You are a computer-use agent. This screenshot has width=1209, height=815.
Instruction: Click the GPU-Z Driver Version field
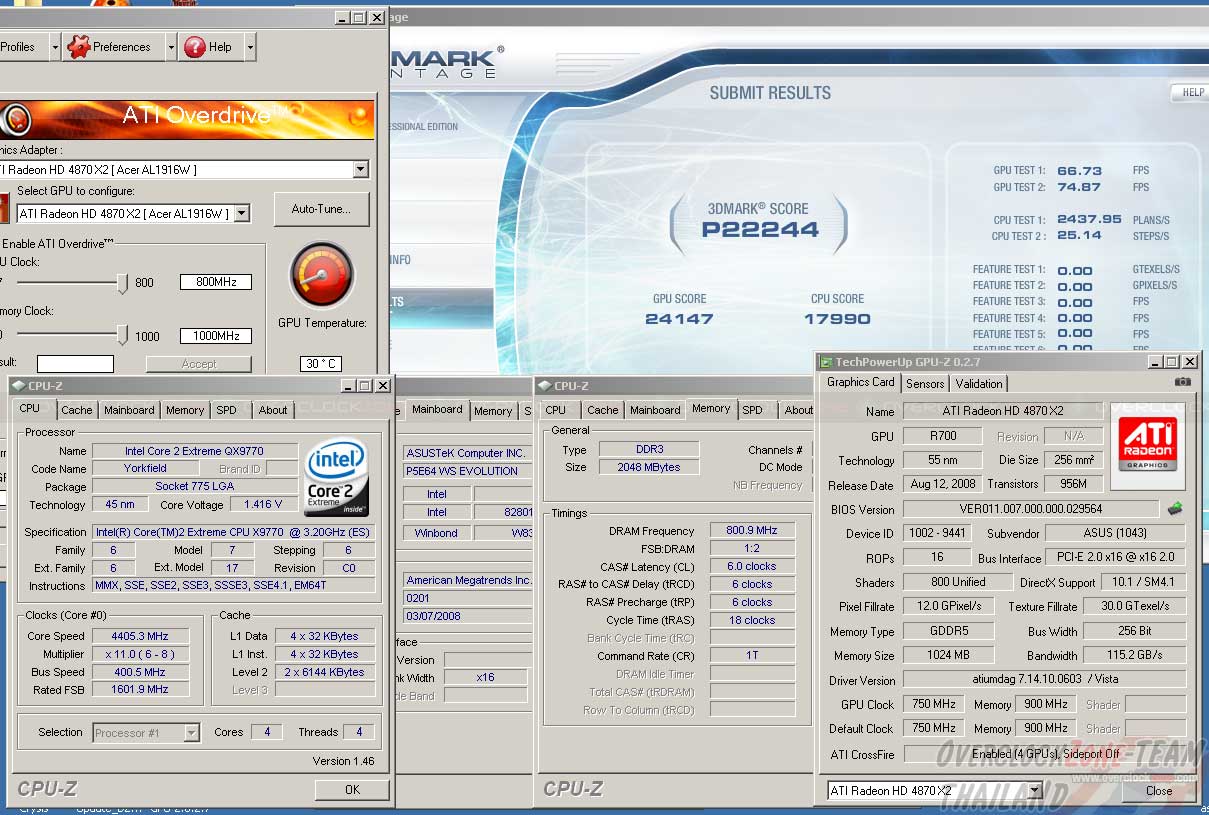(x=1044, y=680)
